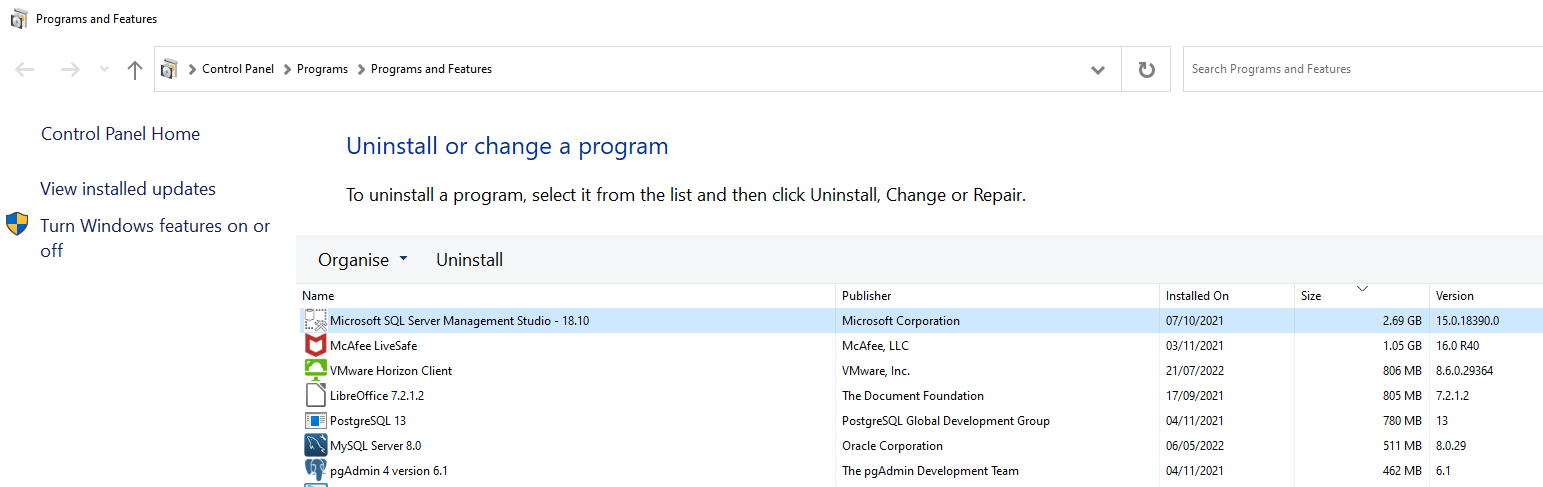Open the recent locations dropdown arrow
This screenshot has height=487, width=1543.
click(104, 69)
